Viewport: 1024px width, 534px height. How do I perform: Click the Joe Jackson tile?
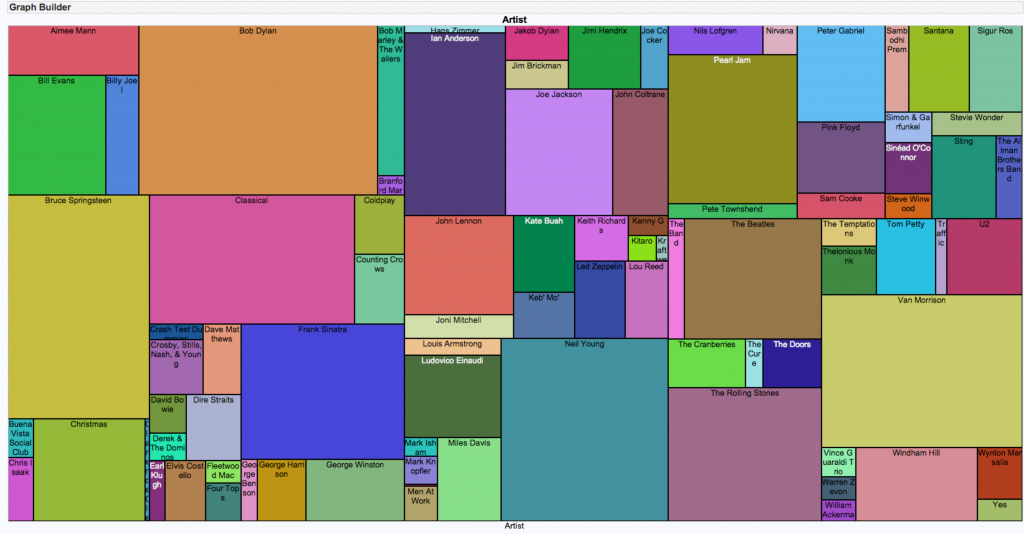[559, 152]
